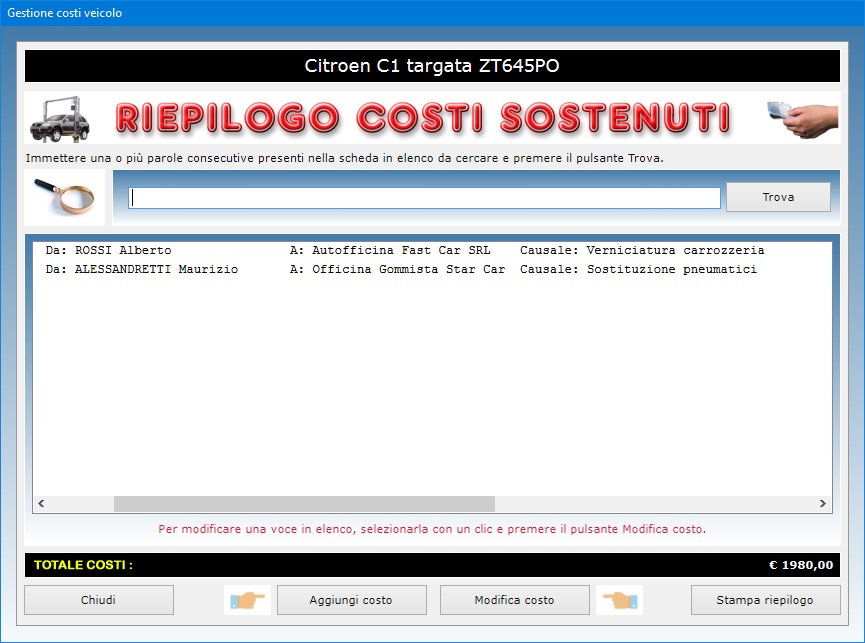Click the right-pointing hand icon beside Aggiungi costo
The image size is (865, 643).
coord(247,600)
